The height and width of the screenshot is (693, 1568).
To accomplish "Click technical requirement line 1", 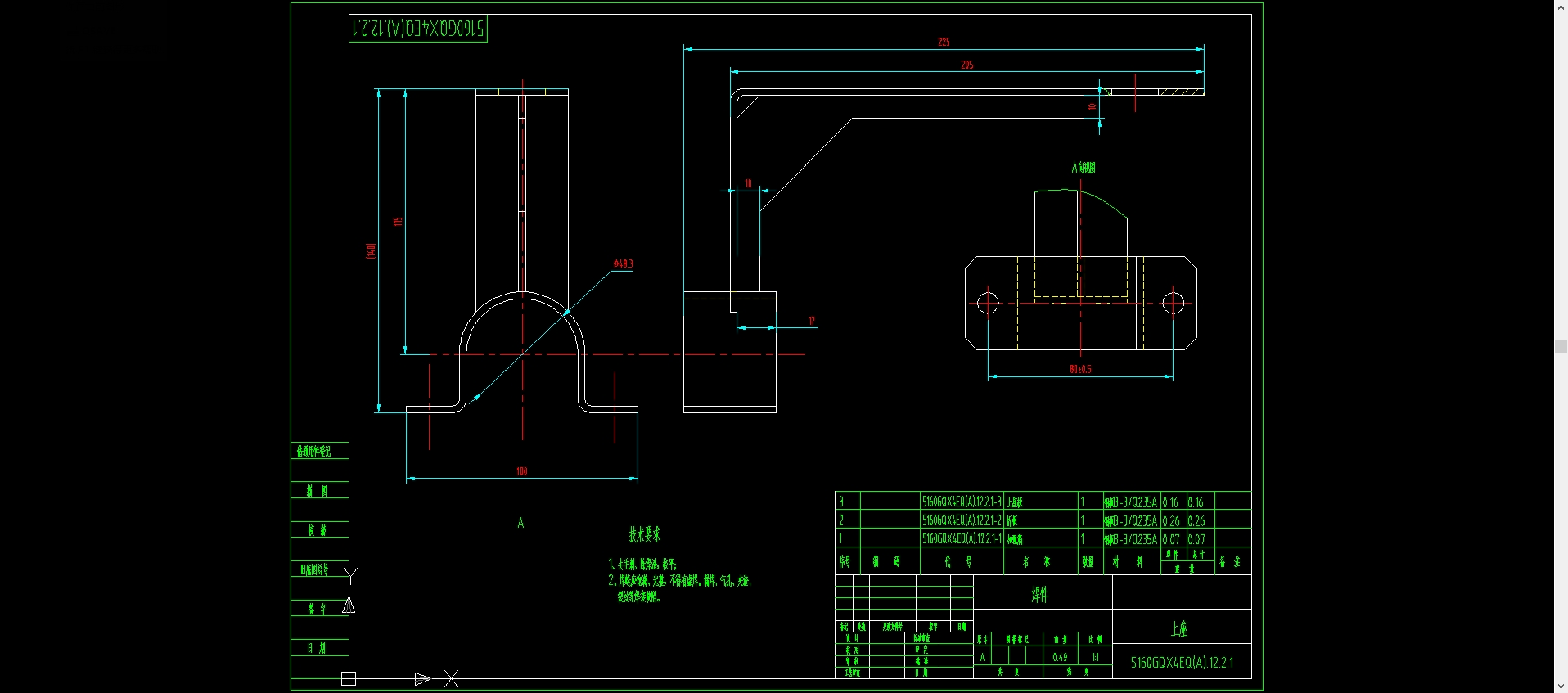I will point(642,564).
